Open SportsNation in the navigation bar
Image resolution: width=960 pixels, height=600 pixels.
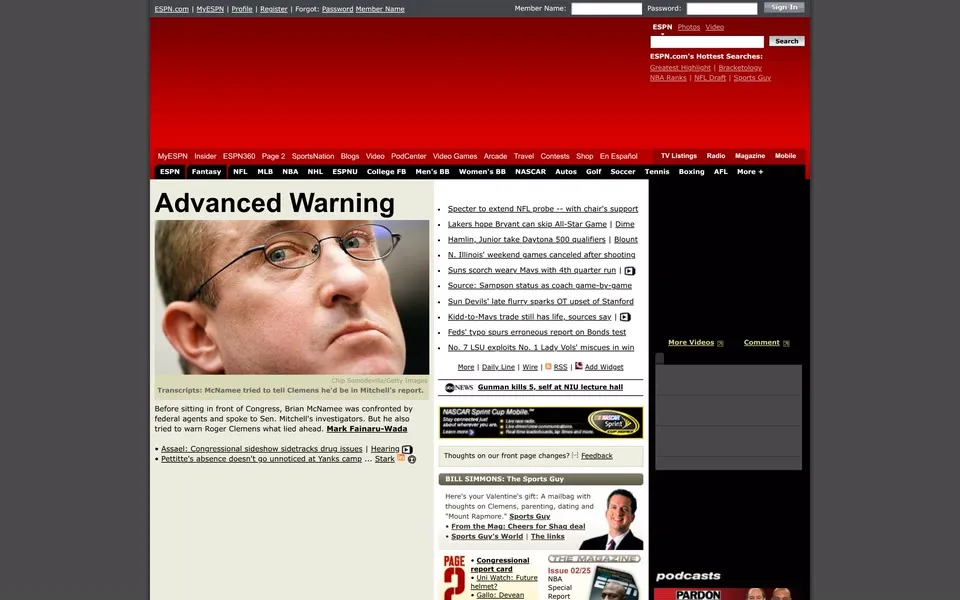[313, 156]
